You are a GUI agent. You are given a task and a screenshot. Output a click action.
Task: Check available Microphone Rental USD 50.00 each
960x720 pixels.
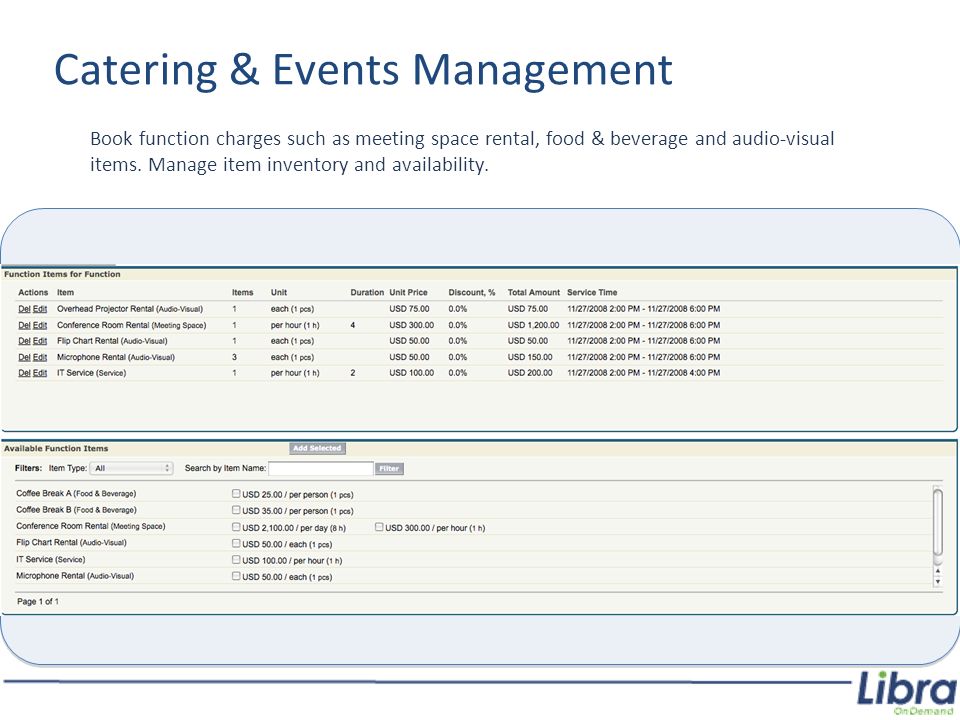pyautogui.click(x=236, y=576)
